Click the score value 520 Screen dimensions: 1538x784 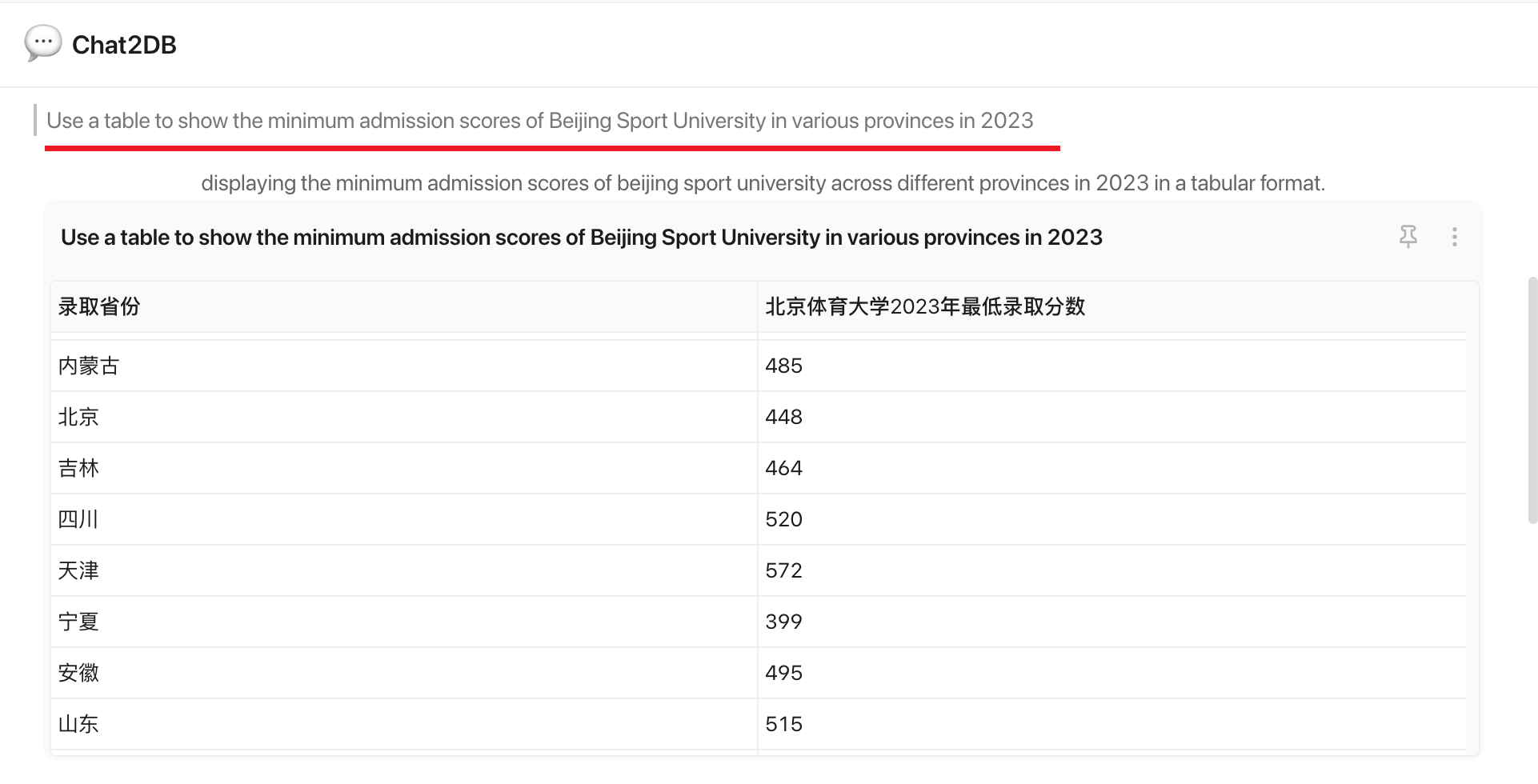point(783,519)
